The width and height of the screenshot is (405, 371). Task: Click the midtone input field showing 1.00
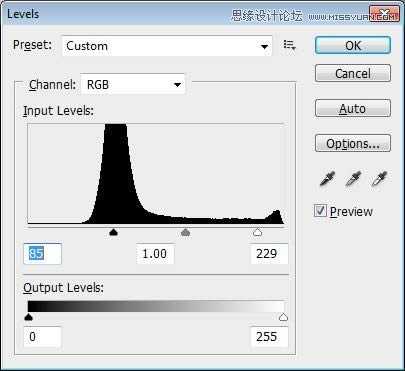155,254
